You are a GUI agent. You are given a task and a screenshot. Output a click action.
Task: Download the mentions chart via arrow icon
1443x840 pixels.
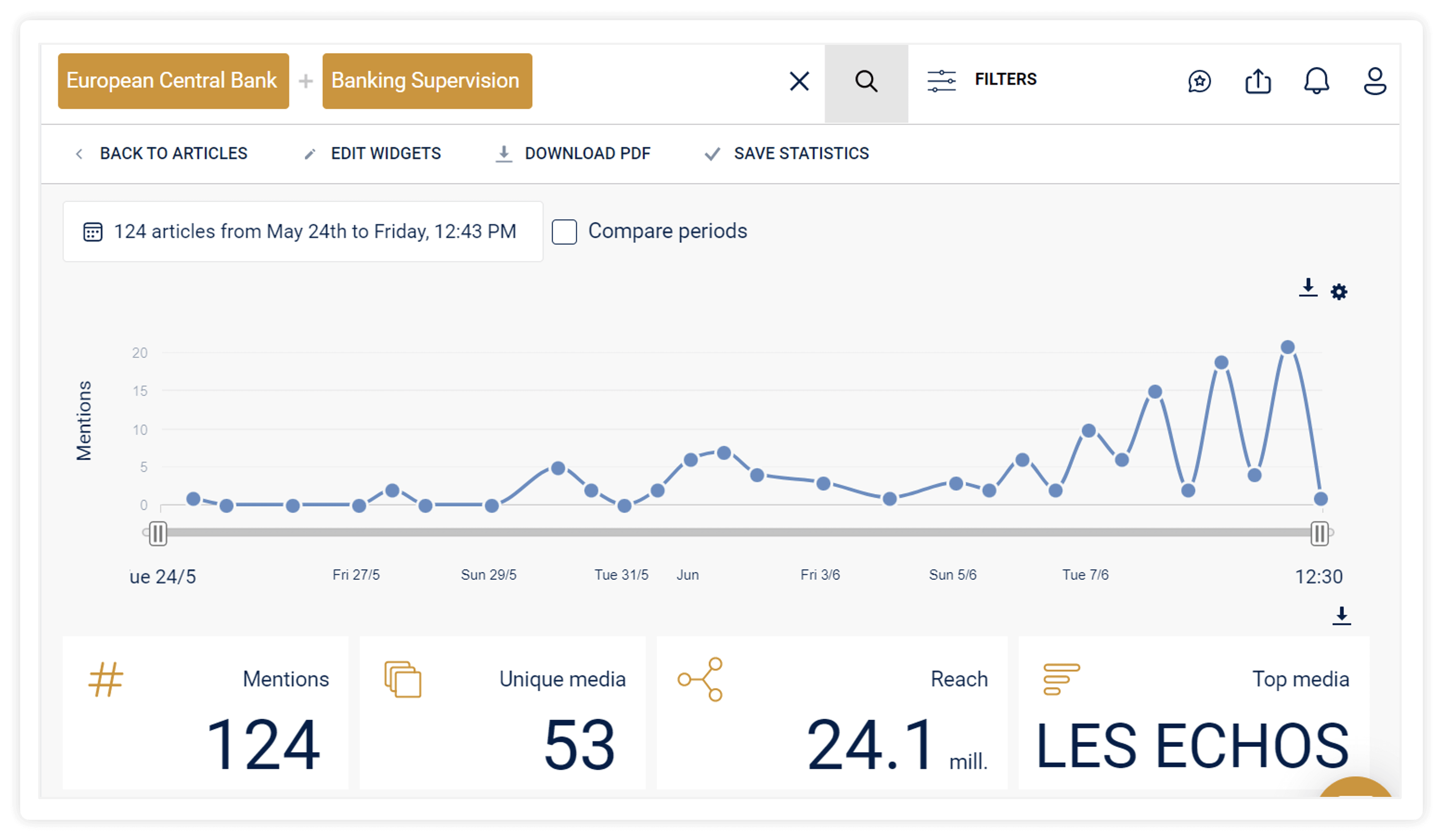tap(1308, 288)
